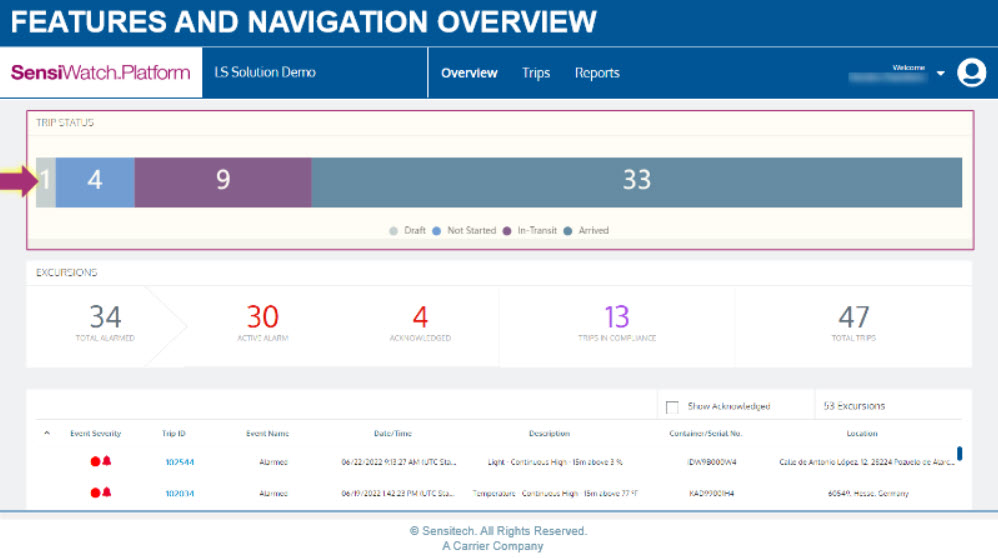Viewport: 998px width, 558px height.
Task: Click the red severity dot in second row
Action: [96, 493]
